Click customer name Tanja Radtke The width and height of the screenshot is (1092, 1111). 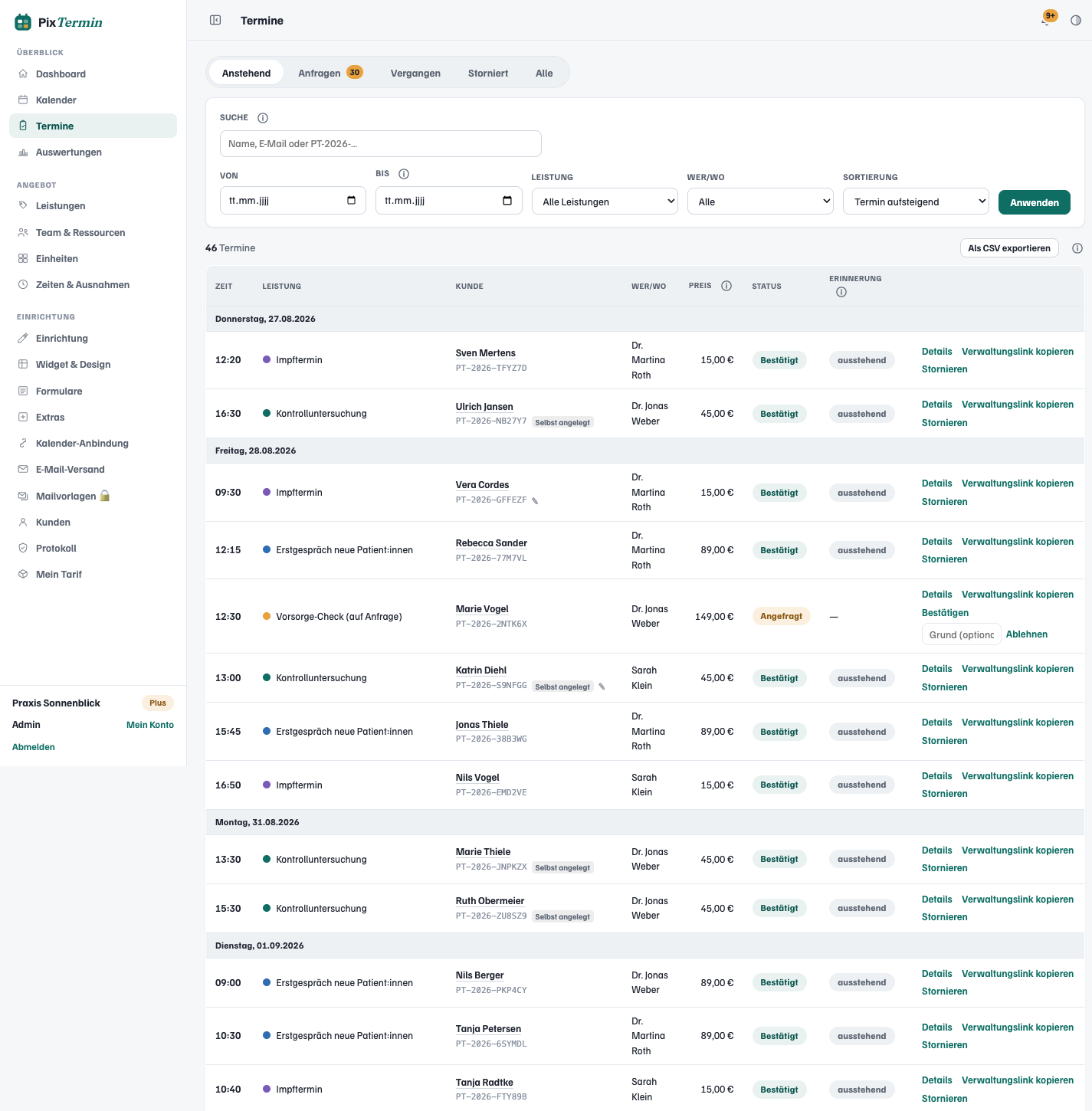click(484, 1083)
